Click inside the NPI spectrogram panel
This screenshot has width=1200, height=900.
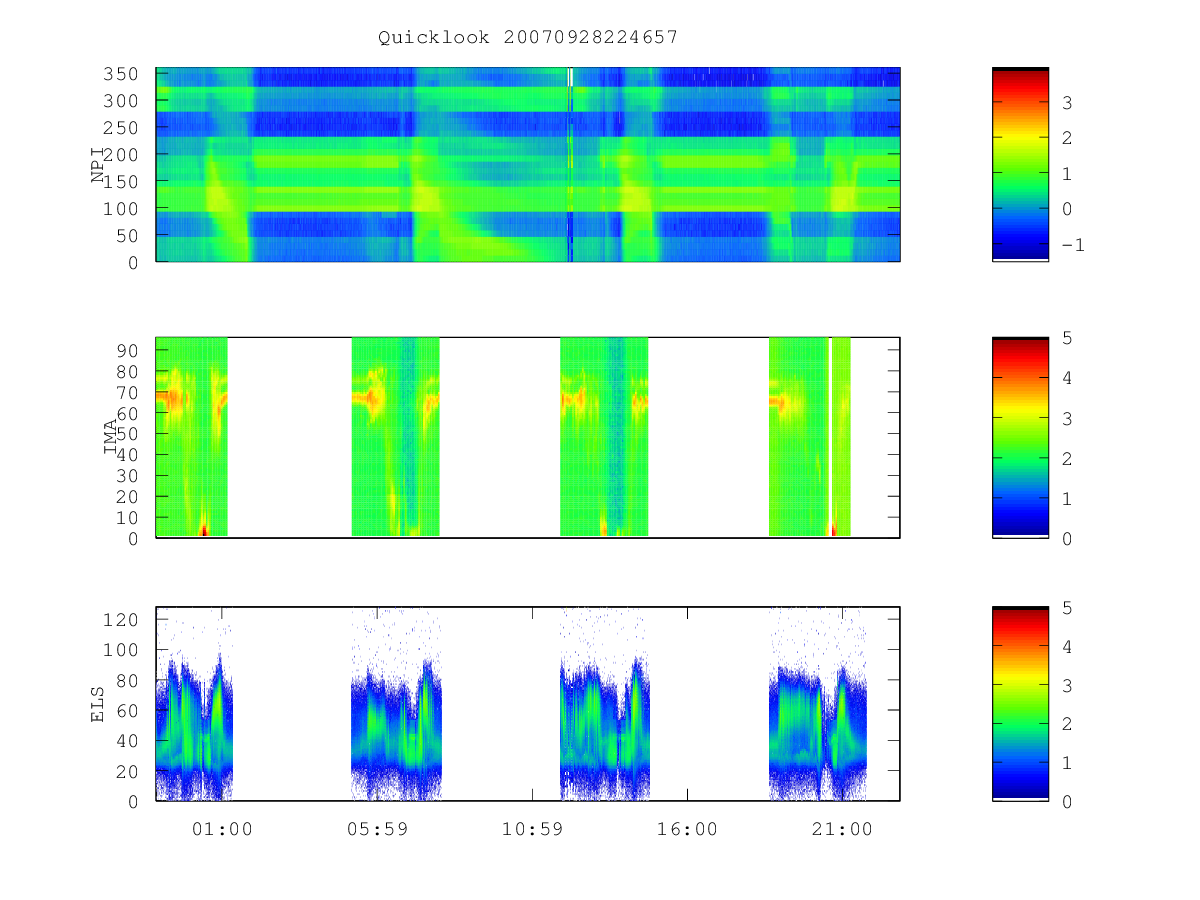coord(528,164)
